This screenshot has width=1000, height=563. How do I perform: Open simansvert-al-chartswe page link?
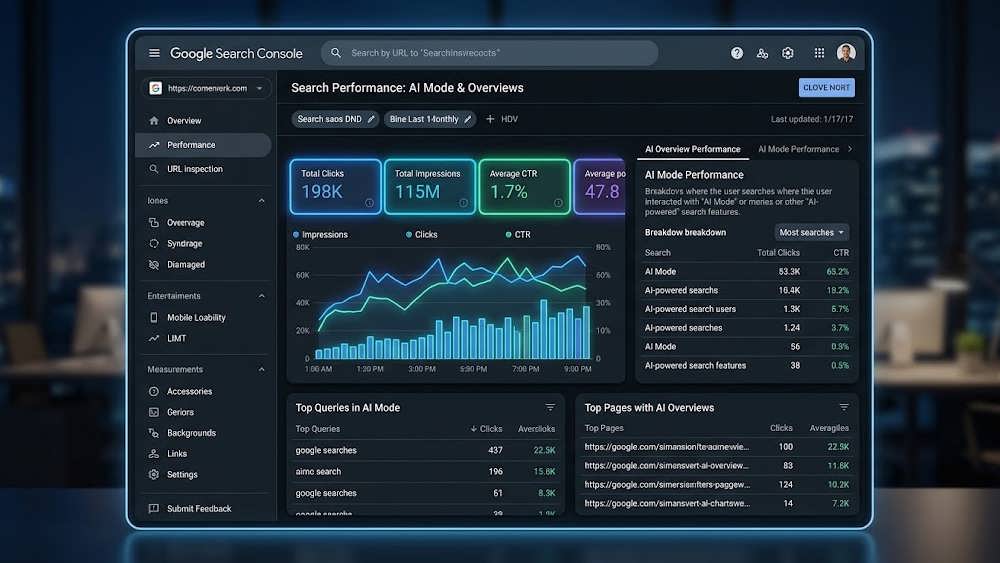(667, 503)
